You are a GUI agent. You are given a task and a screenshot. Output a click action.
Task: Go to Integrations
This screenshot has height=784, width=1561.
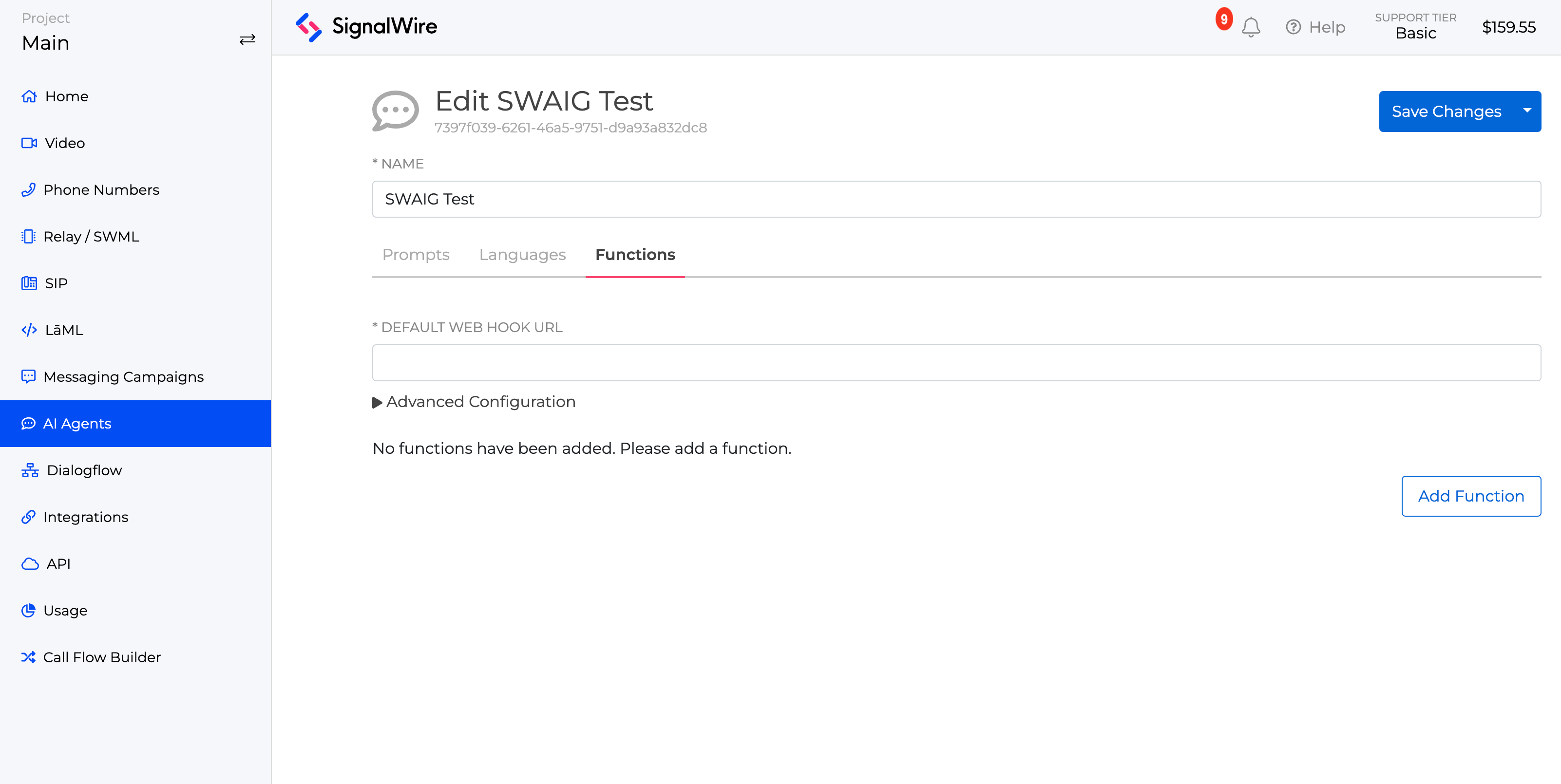pos(135,517)
